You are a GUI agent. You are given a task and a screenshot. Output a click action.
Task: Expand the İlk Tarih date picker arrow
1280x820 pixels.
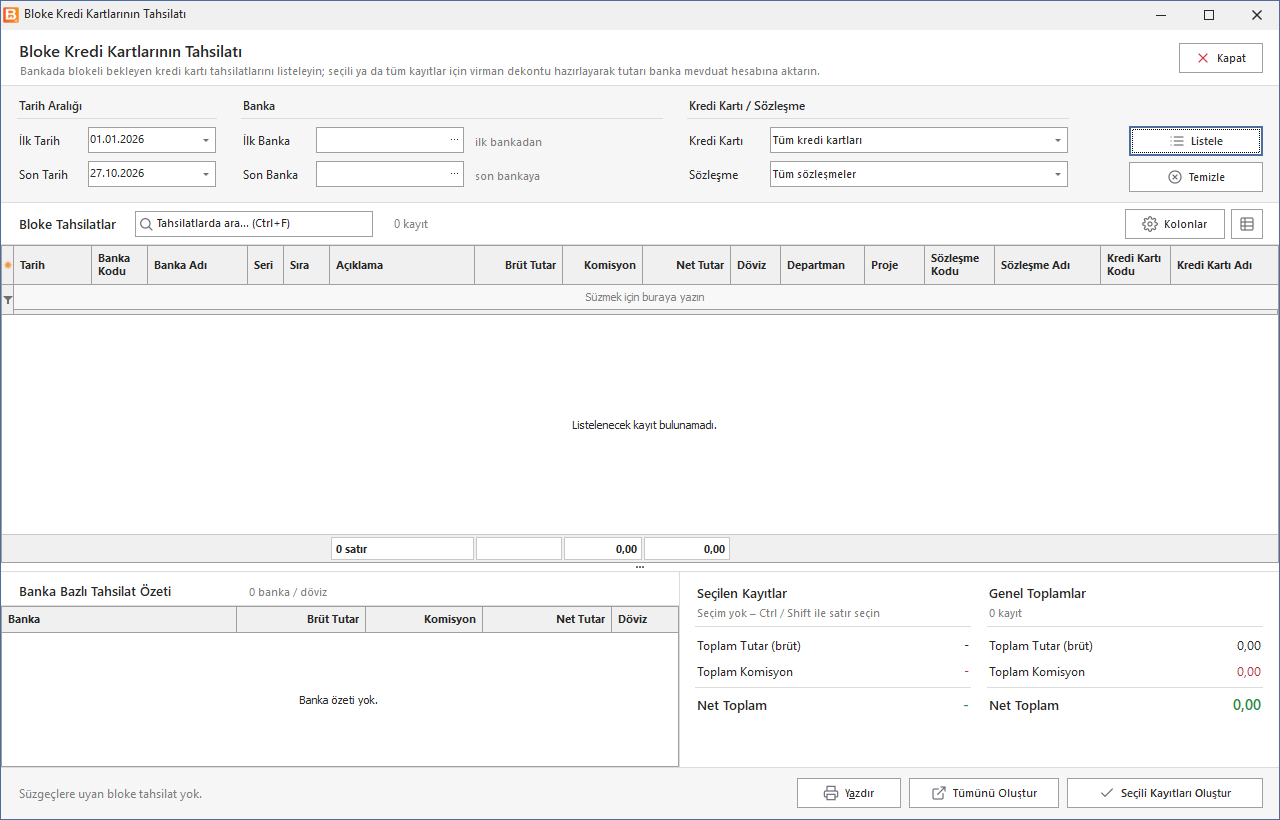coord(206,140)
